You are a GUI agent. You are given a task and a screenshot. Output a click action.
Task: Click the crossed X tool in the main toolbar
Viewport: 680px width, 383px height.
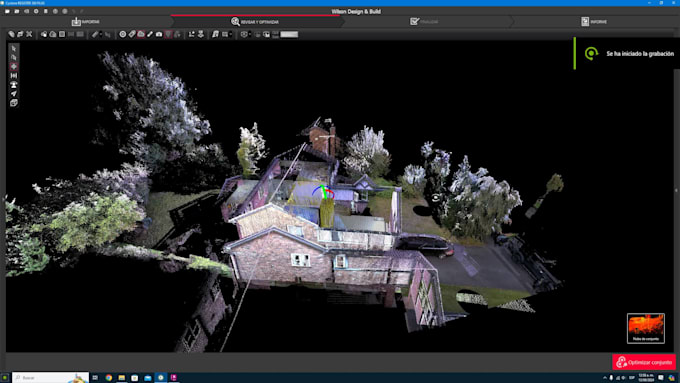point(29,34)
